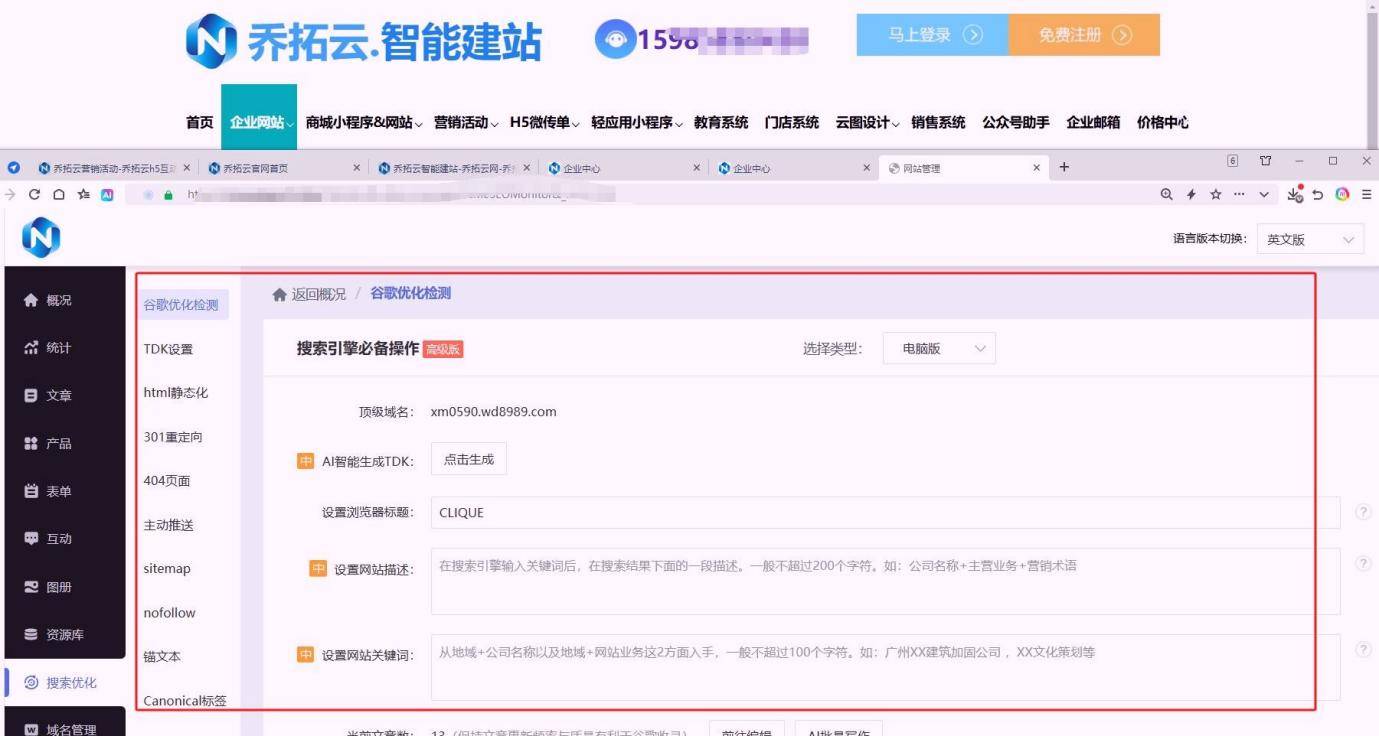
Task: Expand the 语言版本切换 language dropdown
Action: click(1309, 240)
